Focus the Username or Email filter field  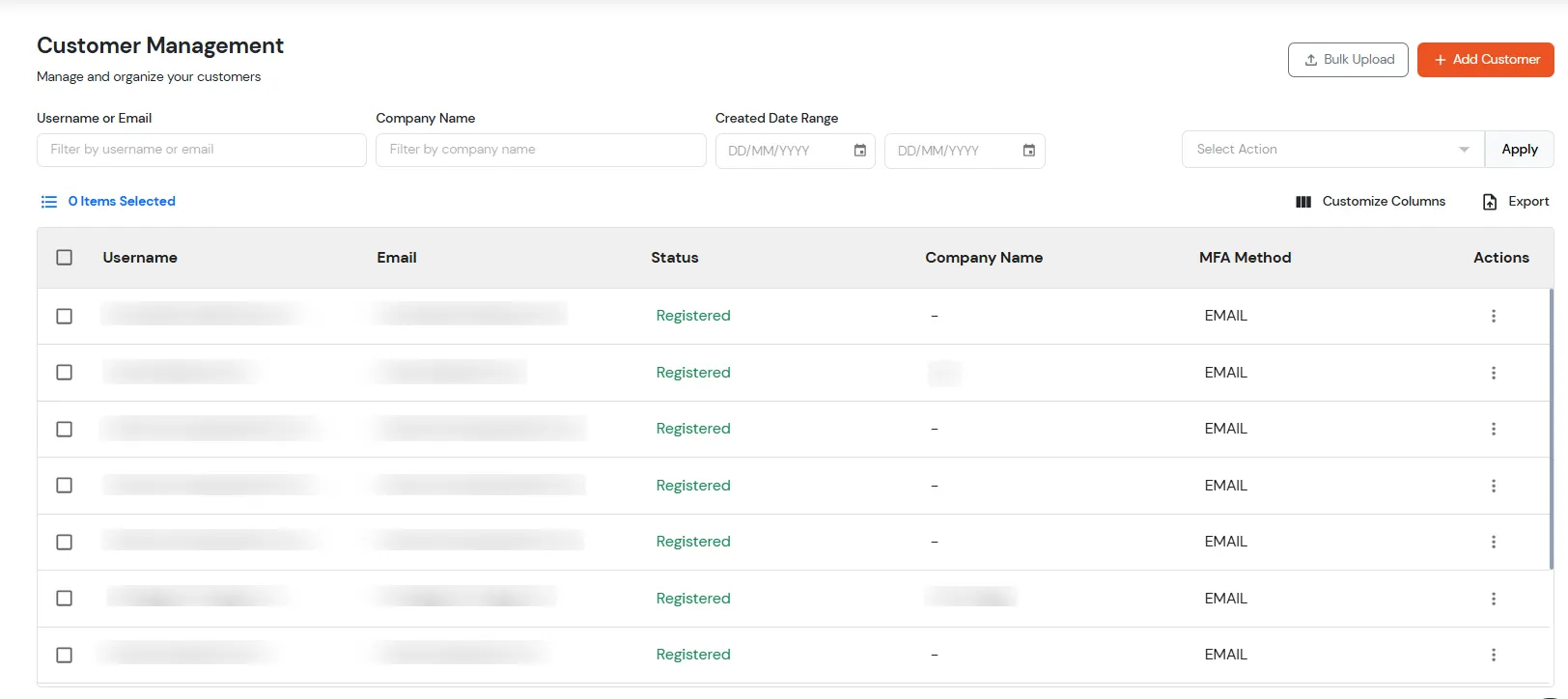coord(202,150)
